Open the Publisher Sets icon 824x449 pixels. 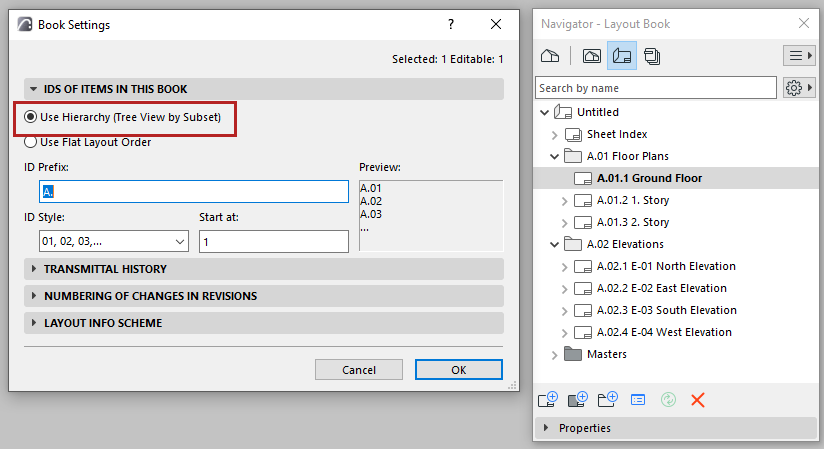tap(652, 55)
